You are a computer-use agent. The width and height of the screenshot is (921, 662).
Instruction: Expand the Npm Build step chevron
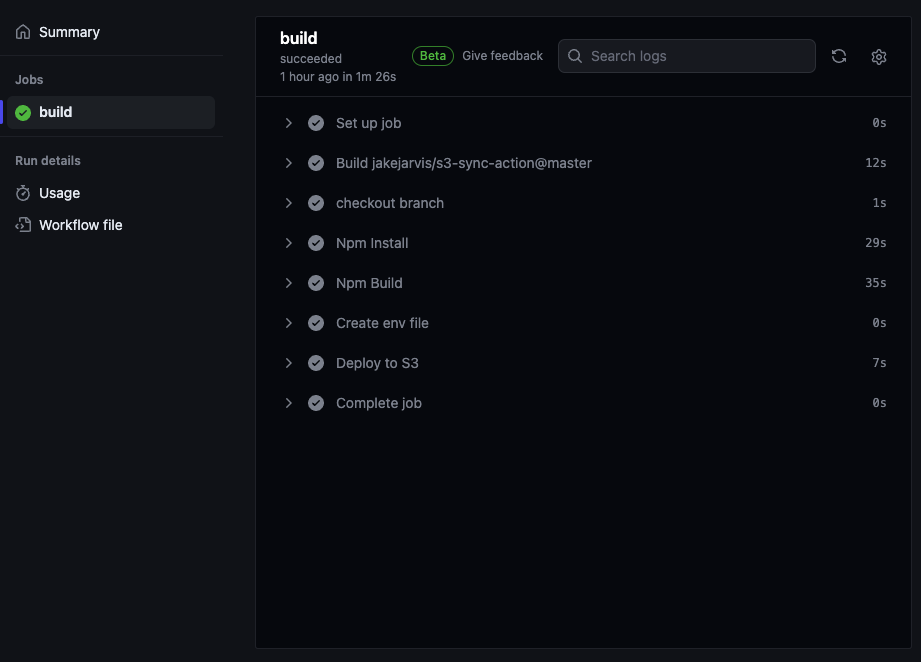click(x=288, y=283)
